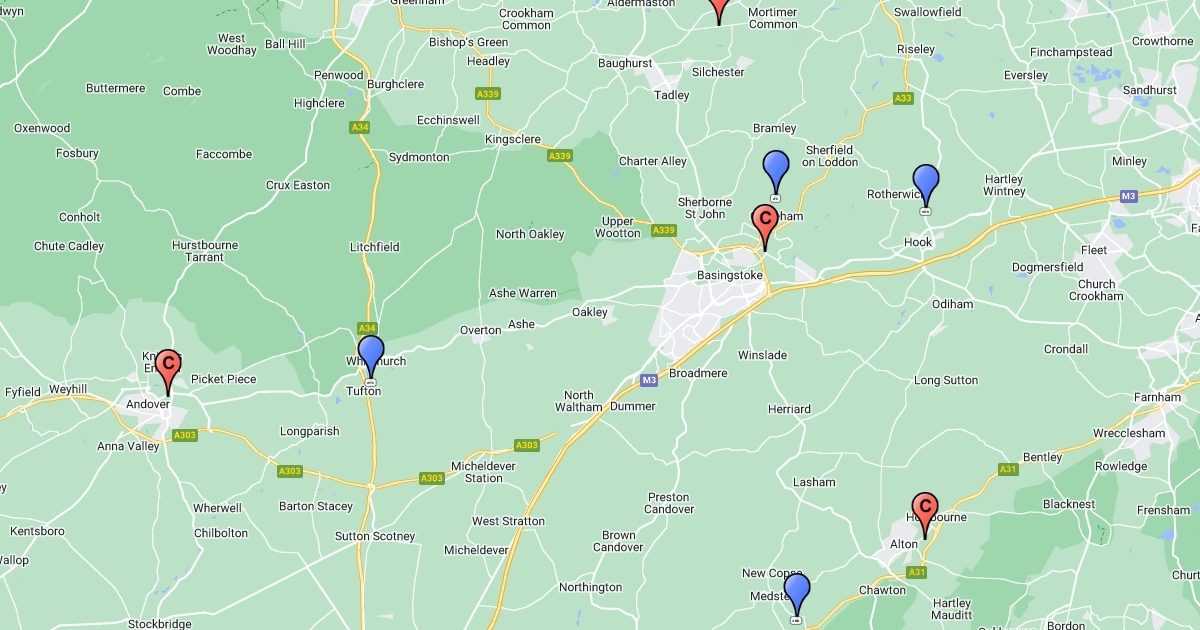Click the A339 shield near Kingsclere
The height and width of the screenshot is (630, 1200).
coord(559,156)
